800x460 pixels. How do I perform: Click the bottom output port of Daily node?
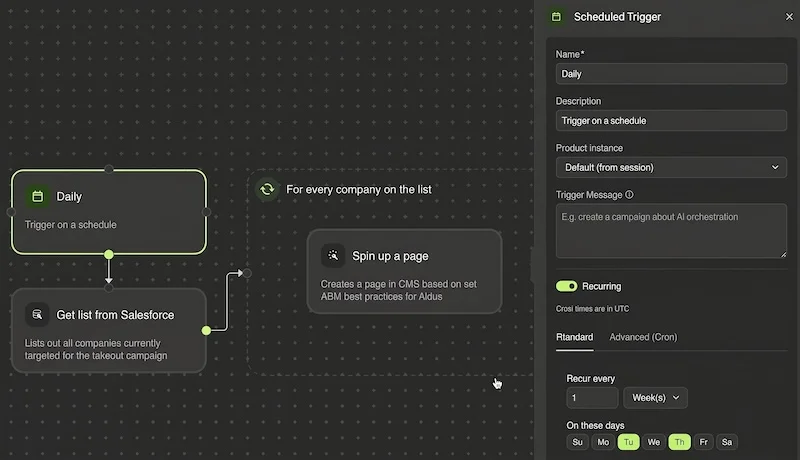point(109,254)
